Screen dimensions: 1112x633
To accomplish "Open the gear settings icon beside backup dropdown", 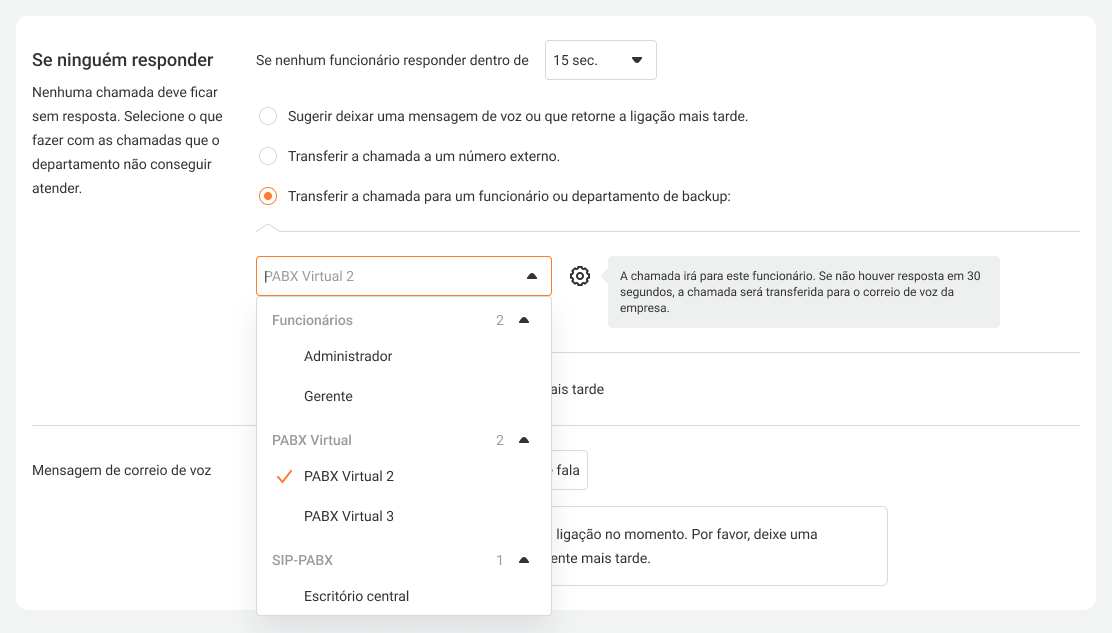I will (x=580, y=276).
